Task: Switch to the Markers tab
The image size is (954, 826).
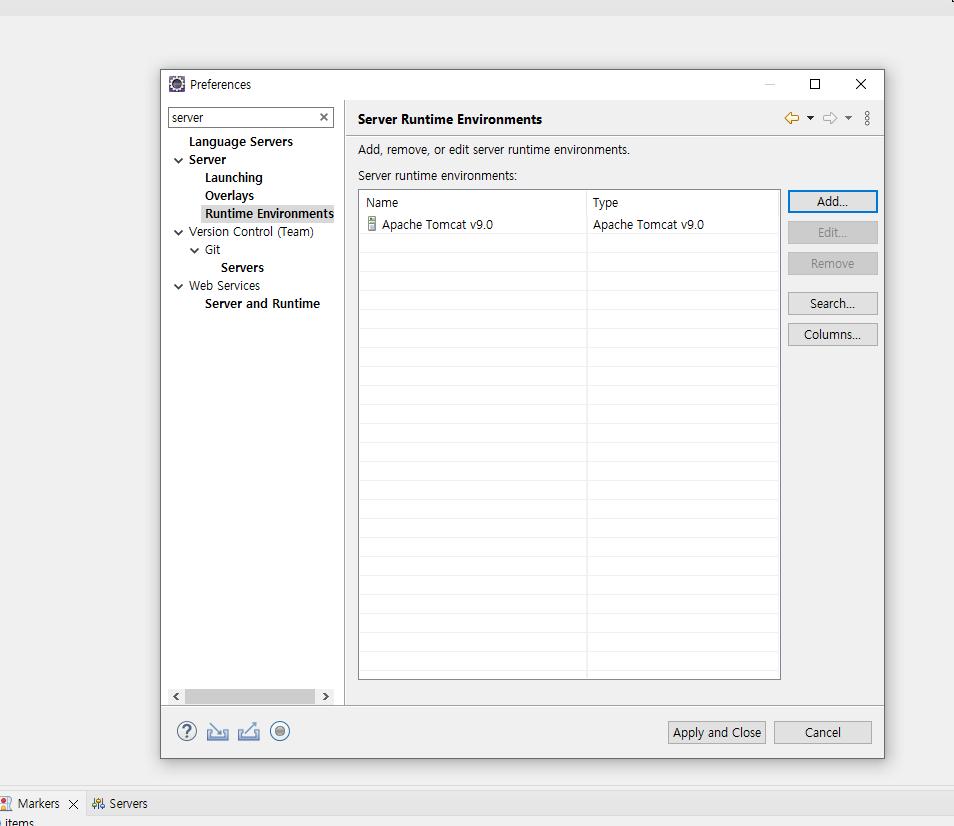Action: [x=38, y=803]
